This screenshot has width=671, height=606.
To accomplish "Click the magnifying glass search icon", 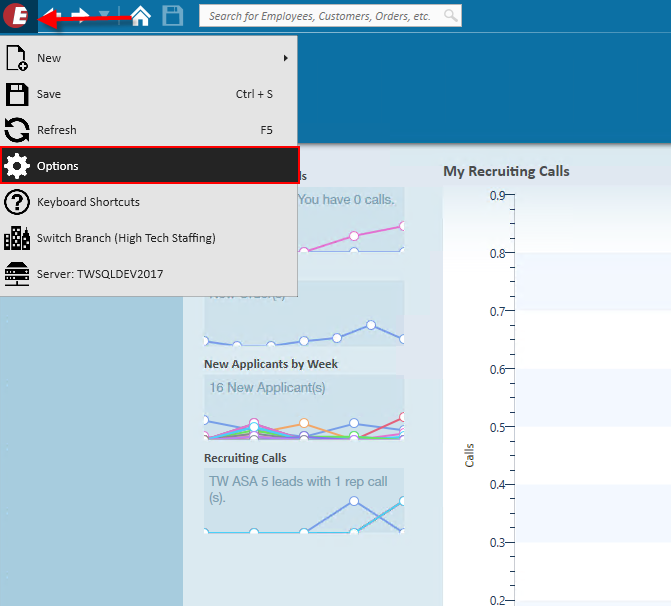I will [451, 16].
